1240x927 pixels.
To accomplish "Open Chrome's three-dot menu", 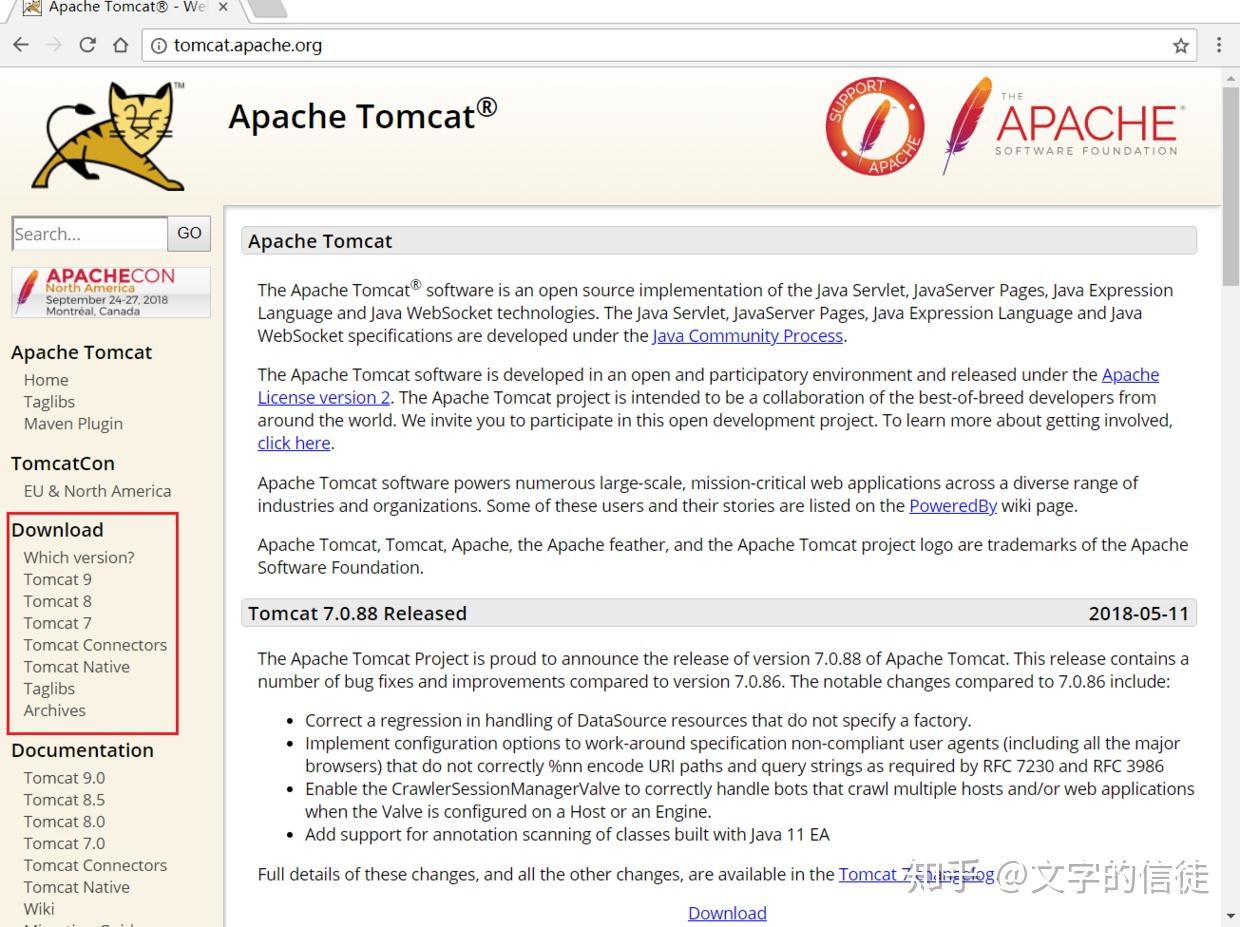I will pos(1219,45).
